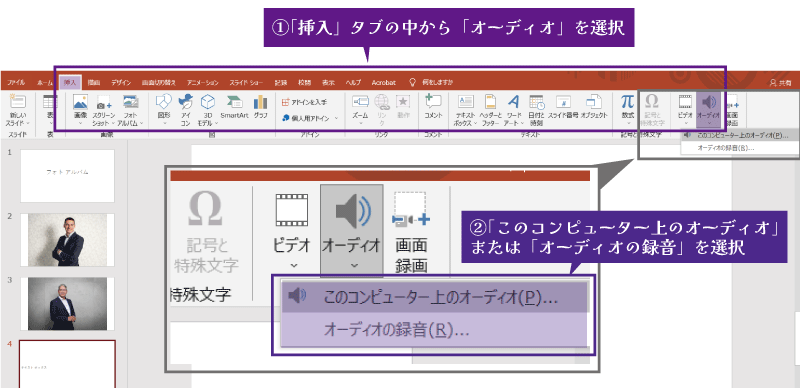800x388 pixels.
Task: Open the デザイン tab
Action: (121, 82)
